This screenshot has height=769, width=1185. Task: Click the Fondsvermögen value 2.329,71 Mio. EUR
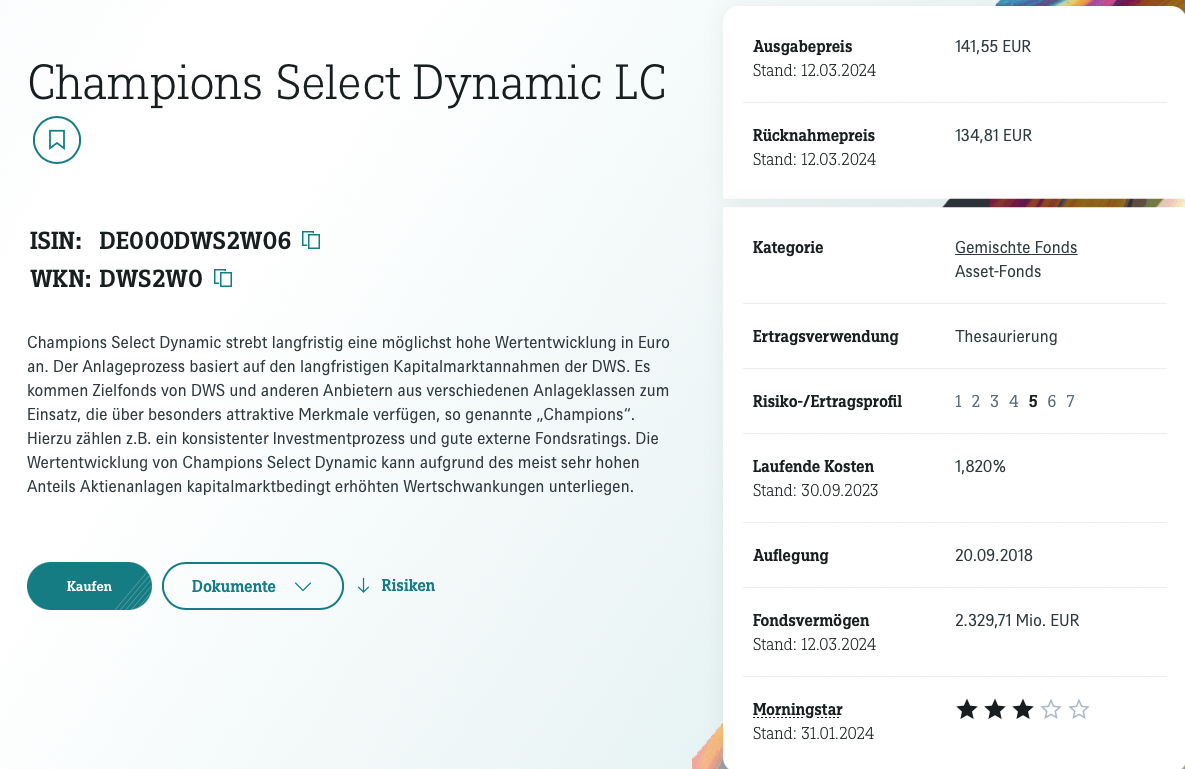pos(1016,620)
